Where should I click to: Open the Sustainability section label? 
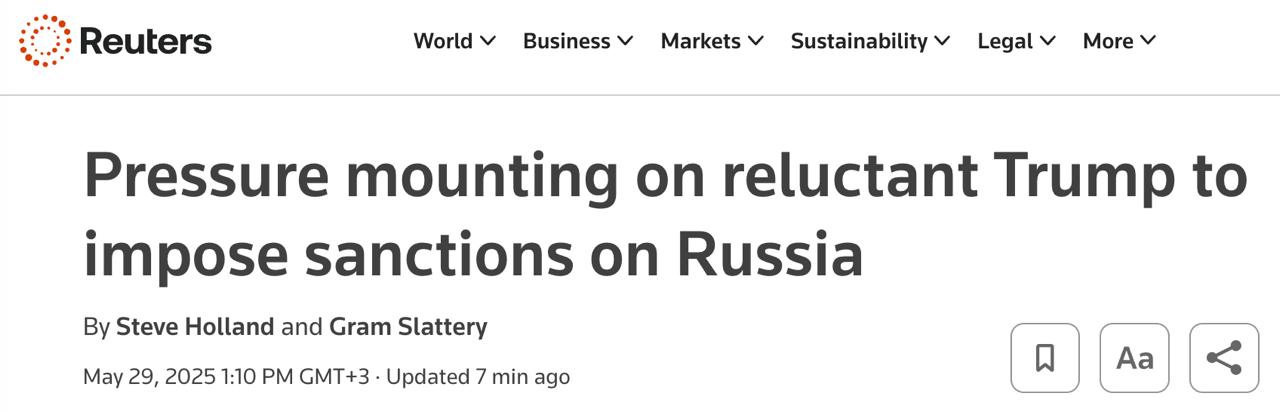tap(859, 41)
